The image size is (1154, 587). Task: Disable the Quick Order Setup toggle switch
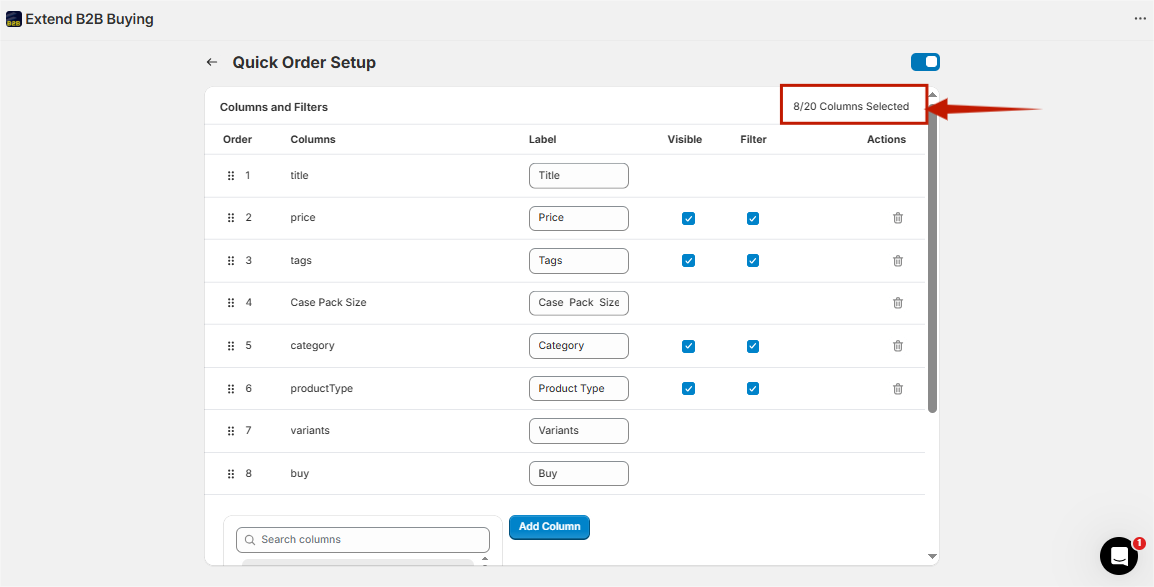[925, 63]
